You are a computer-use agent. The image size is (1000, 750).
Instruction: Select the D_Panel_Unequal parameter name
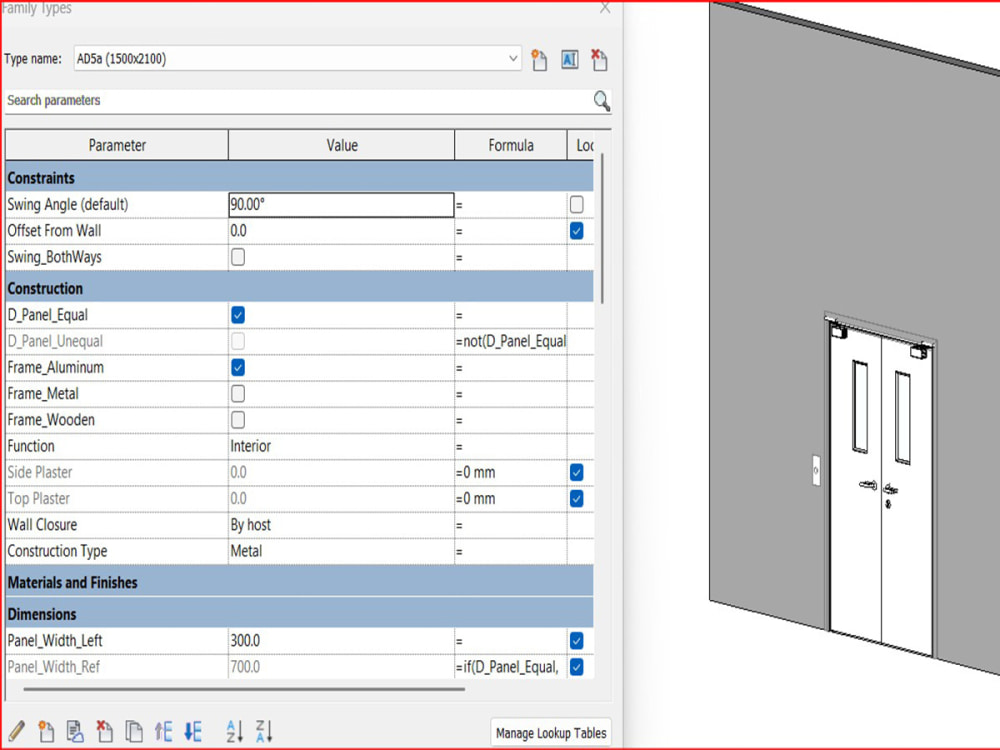pyautogui.click(x=55, y=342)
